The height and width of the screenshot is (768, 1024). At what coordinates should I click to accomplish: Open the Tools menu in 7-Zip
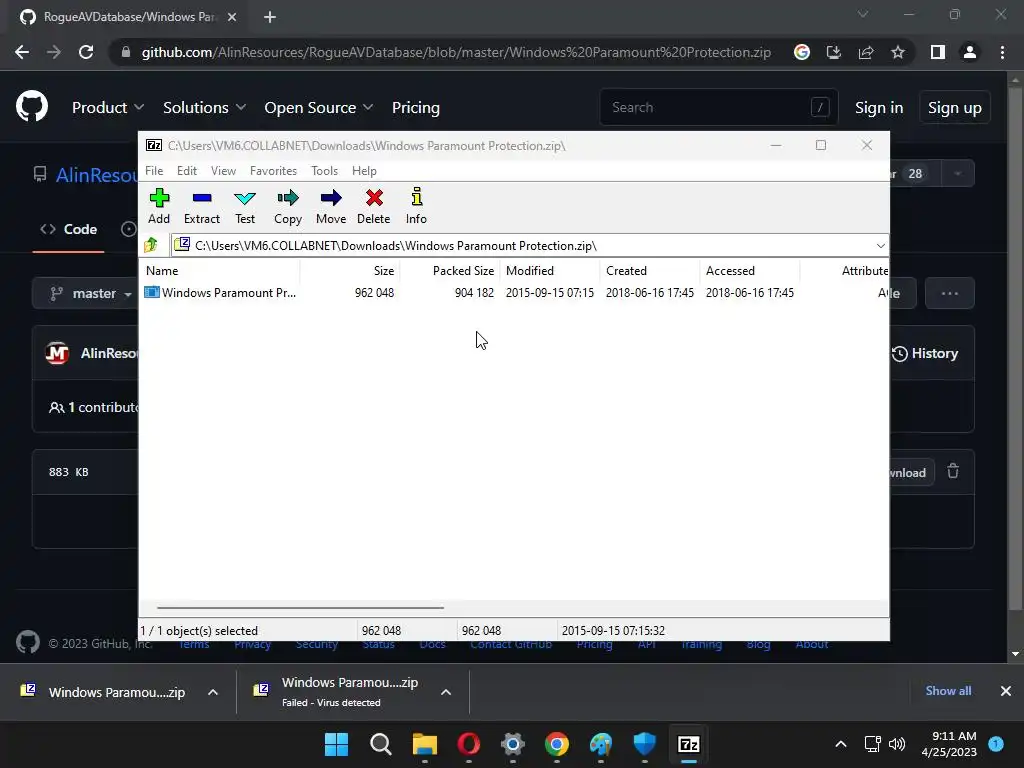coord(325,170)
